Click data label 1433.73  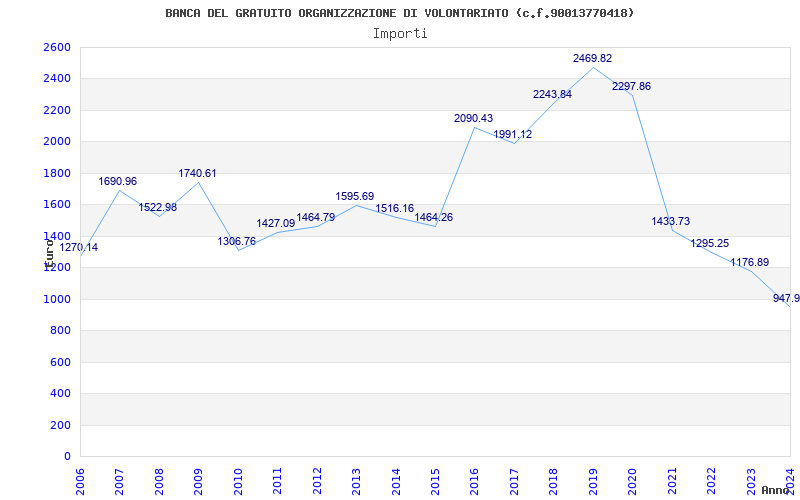671,221
